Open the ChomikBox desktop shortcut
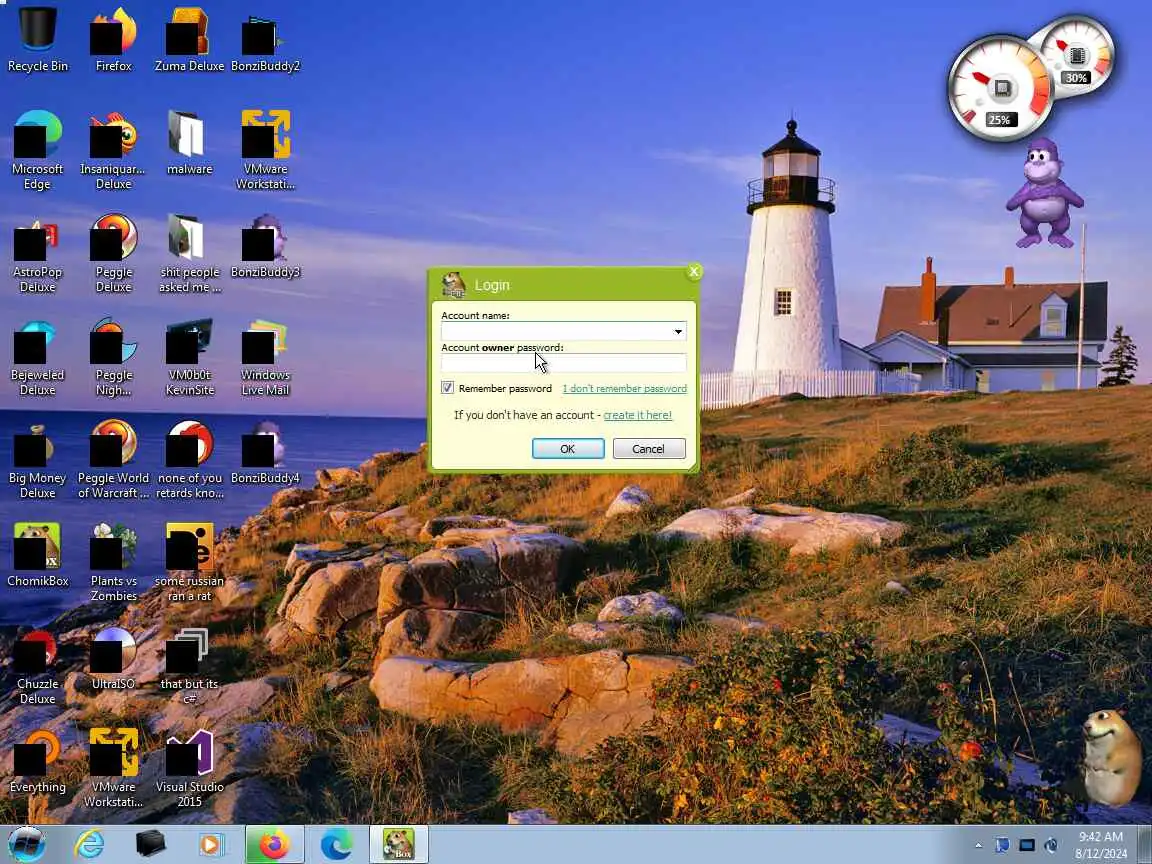This screenshot has height=864, width=1152. point(37,554)
